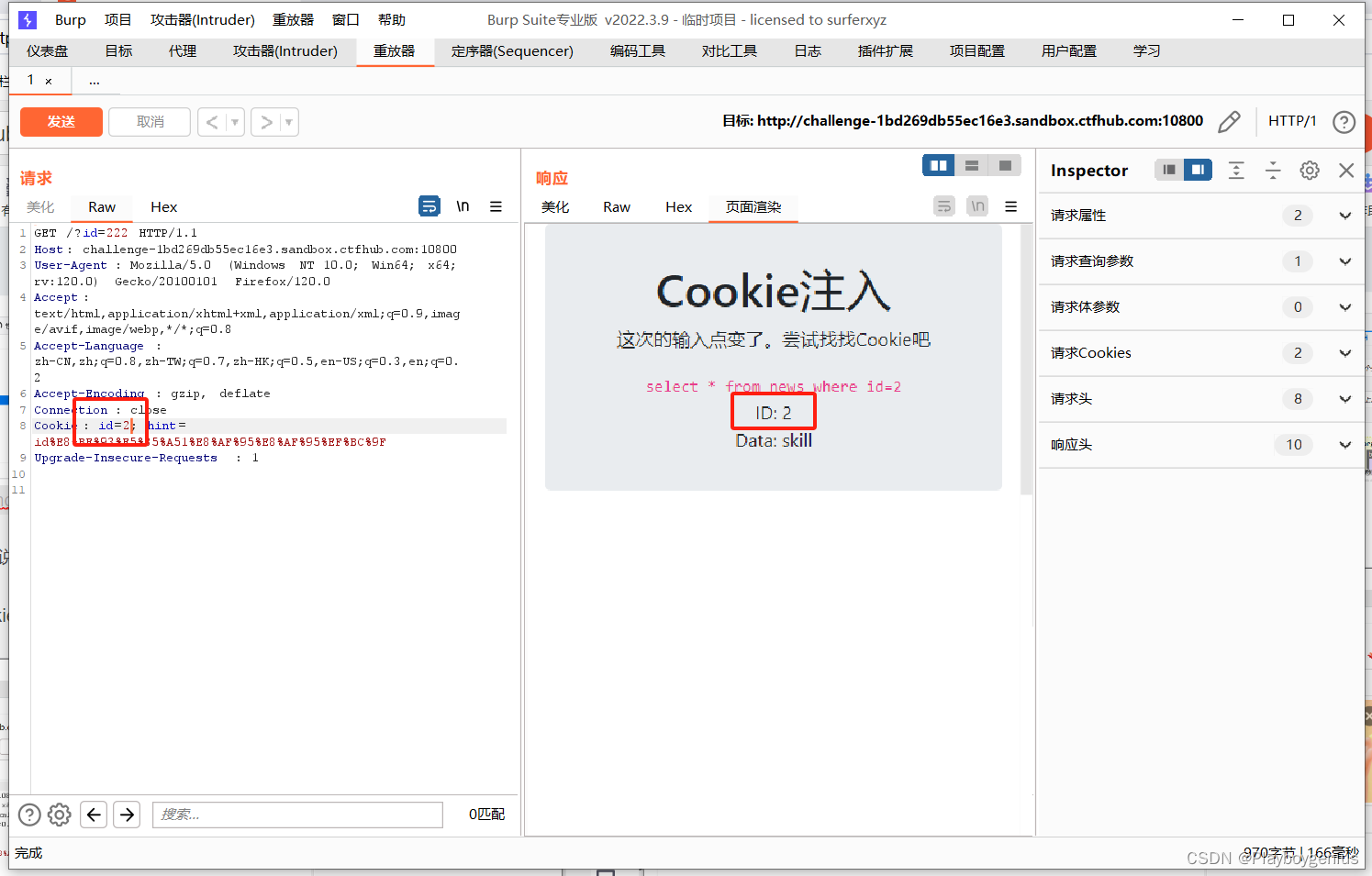Edit target with the pencil icon
Screen dimensions: 1372x876
coord(1229,121)
